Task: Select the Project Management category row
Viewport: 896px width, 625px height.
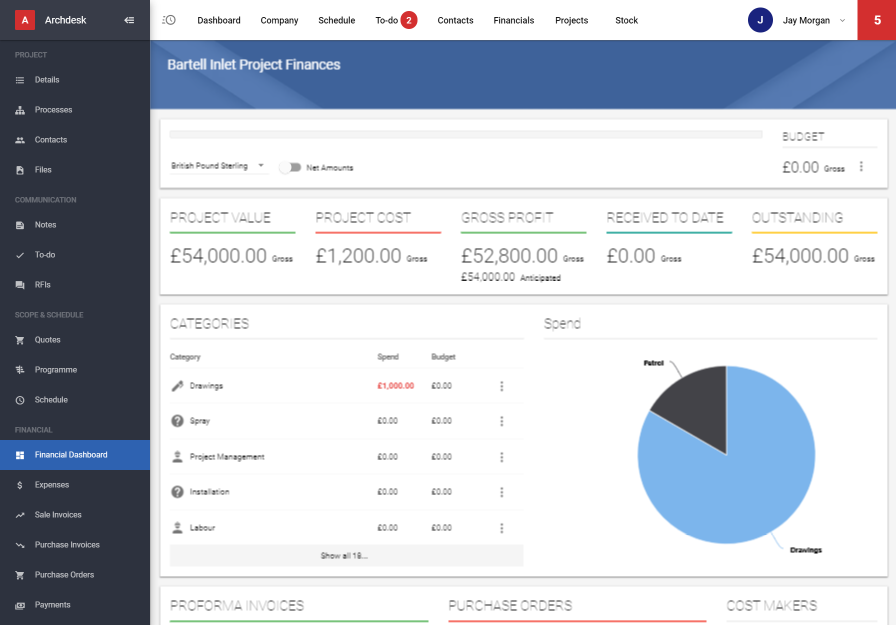Action: click(227, 457)
